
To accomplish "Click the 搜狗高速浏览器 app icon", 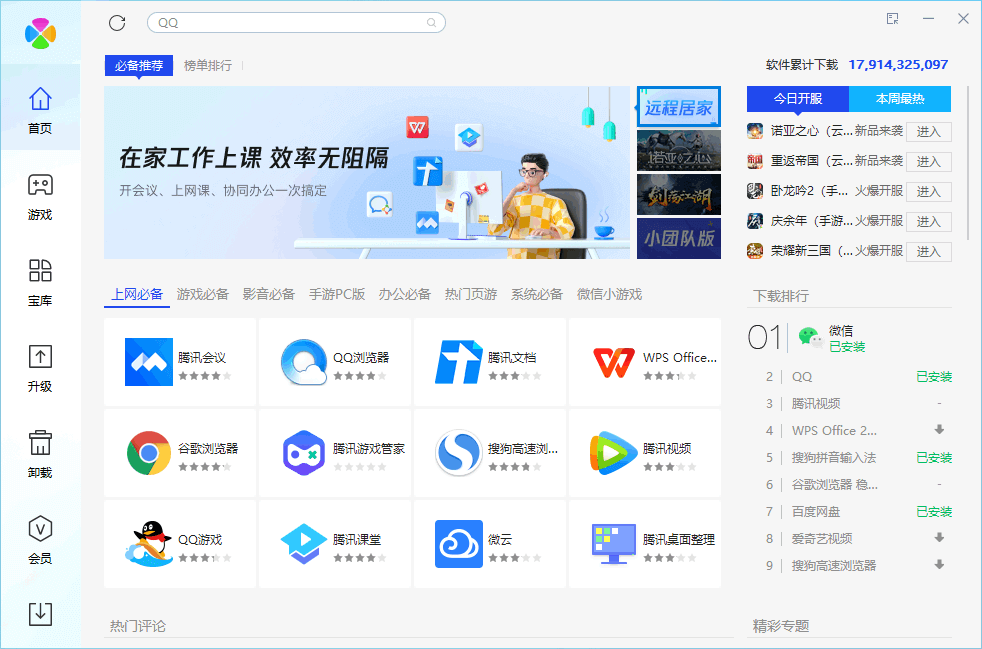I will point(458,453).
